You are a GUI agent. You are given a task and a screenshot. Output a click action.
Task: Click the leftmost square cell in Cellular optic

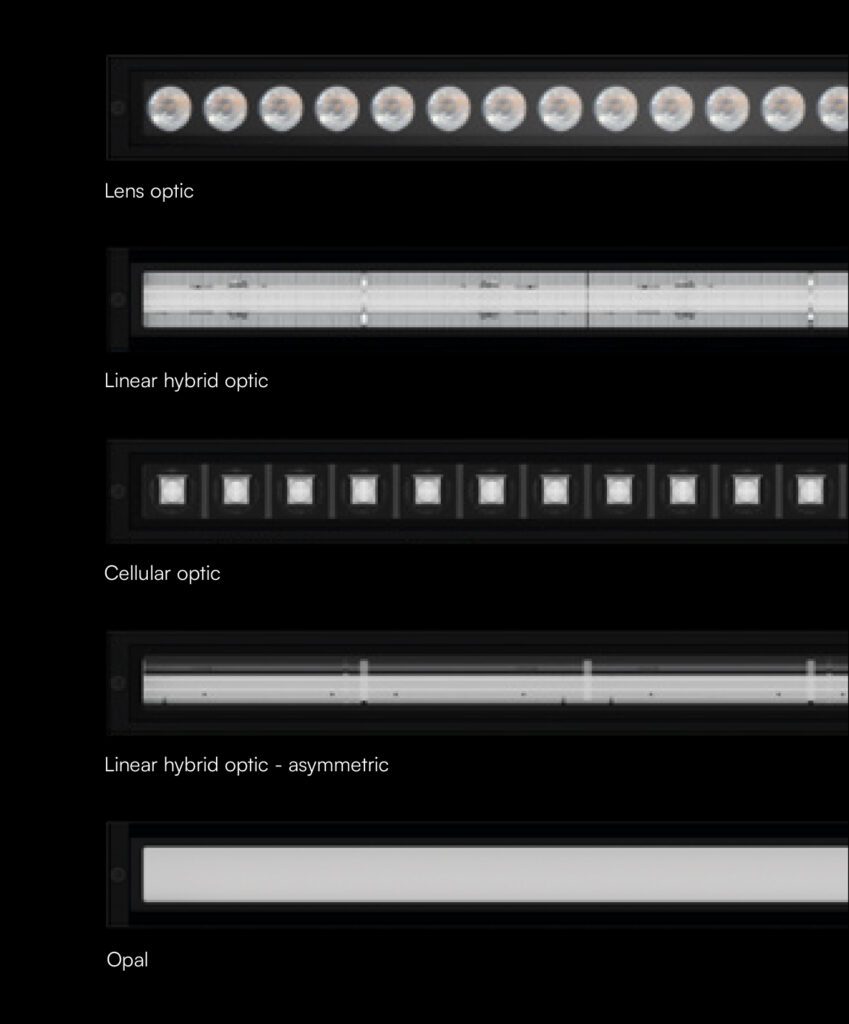[x=172, y=490]
